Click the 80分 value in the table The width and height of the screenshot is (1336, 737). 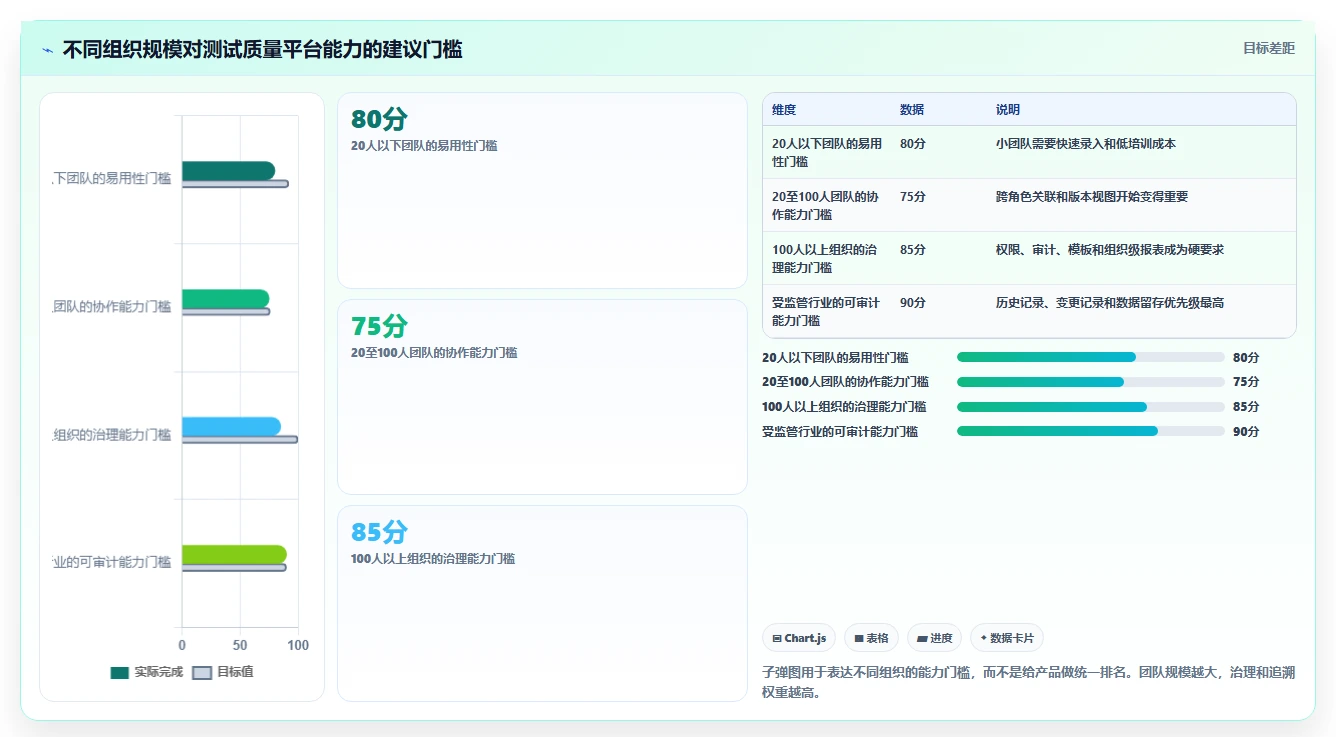[x=913, y=144]
